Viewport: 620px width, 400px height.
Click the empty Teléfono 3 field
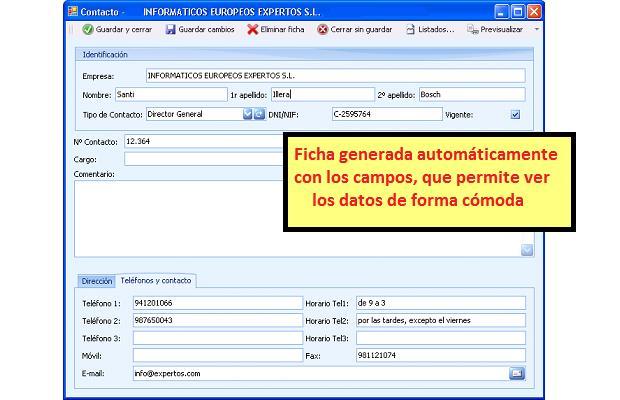tap(218, 338)
